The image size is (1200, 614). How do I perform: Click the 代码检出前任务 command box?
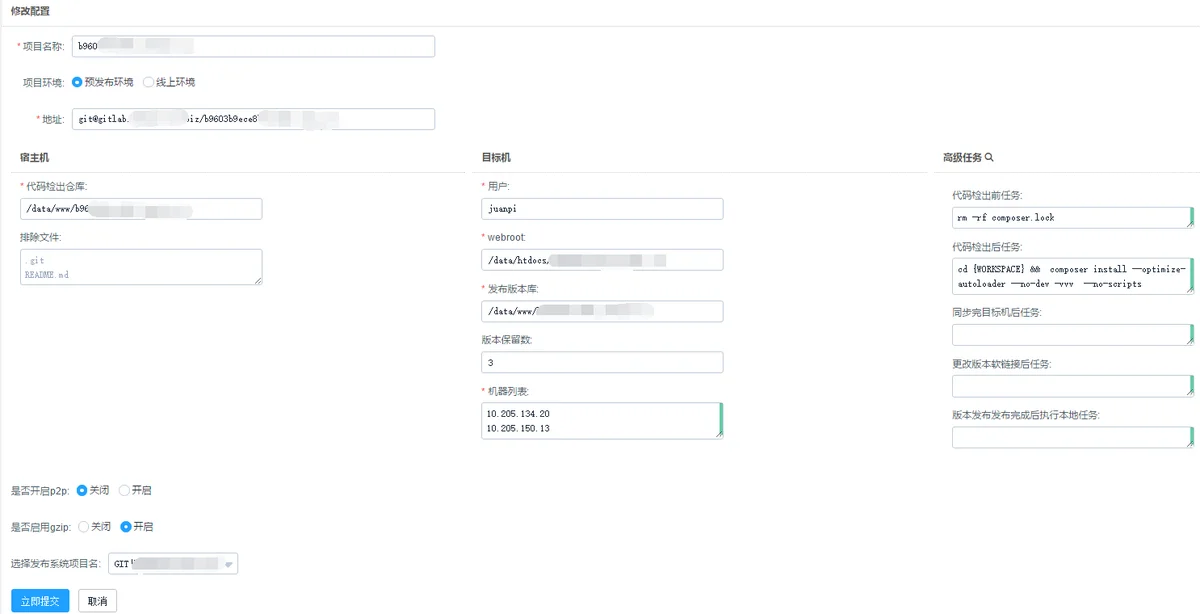coord(1073,217)
